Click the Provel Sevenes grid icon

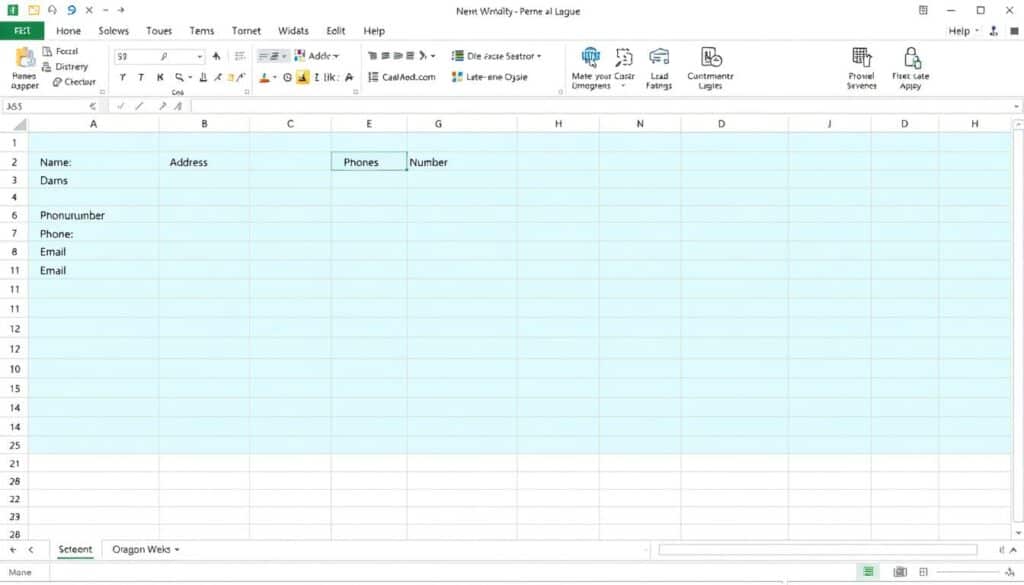coord(861,57)
